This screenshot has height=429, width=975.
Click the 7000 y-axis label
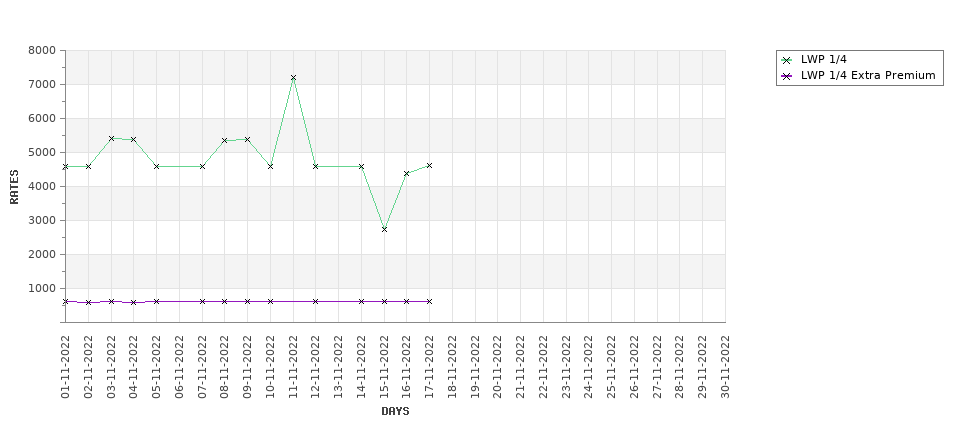[x=42, y=85]
